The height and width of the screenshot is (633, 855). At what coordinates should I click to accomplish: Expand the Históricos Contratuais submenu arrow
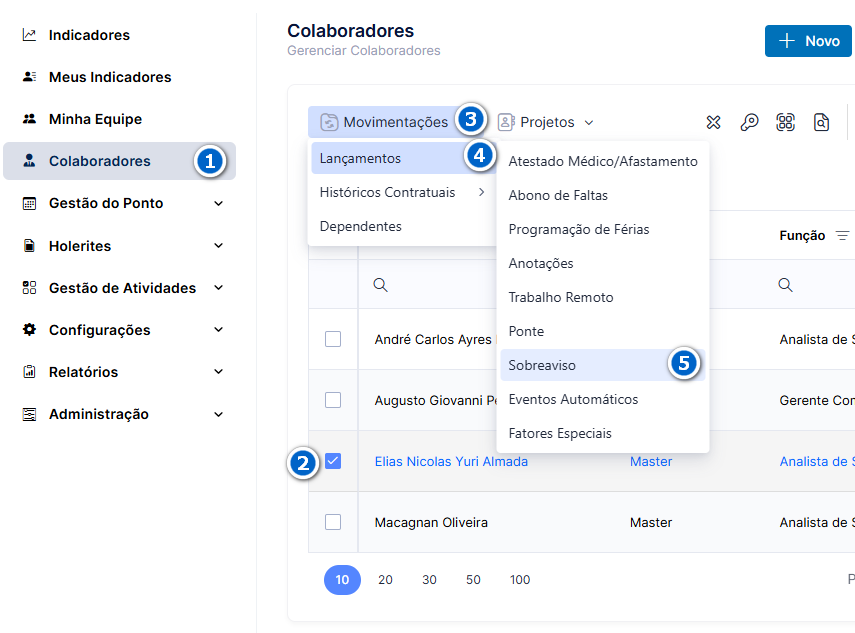[x=481, y=192]
